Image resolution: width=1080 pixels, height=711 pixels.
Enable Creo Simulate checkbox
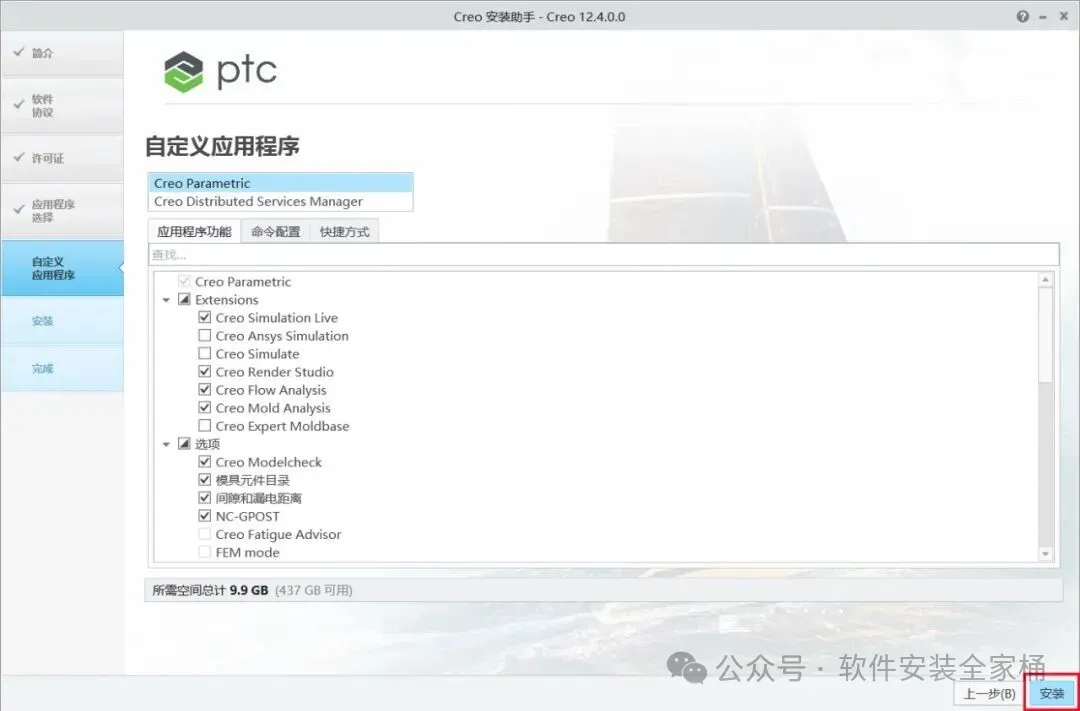[205, 353]
